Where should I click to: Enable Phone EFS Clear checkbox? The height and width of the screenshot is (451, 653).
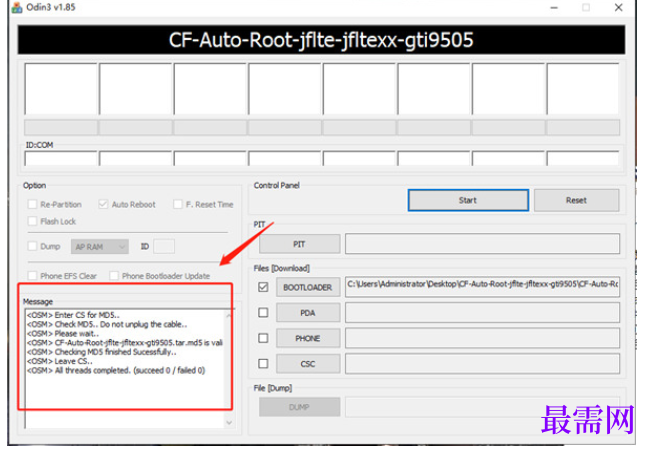click(32, 276)
